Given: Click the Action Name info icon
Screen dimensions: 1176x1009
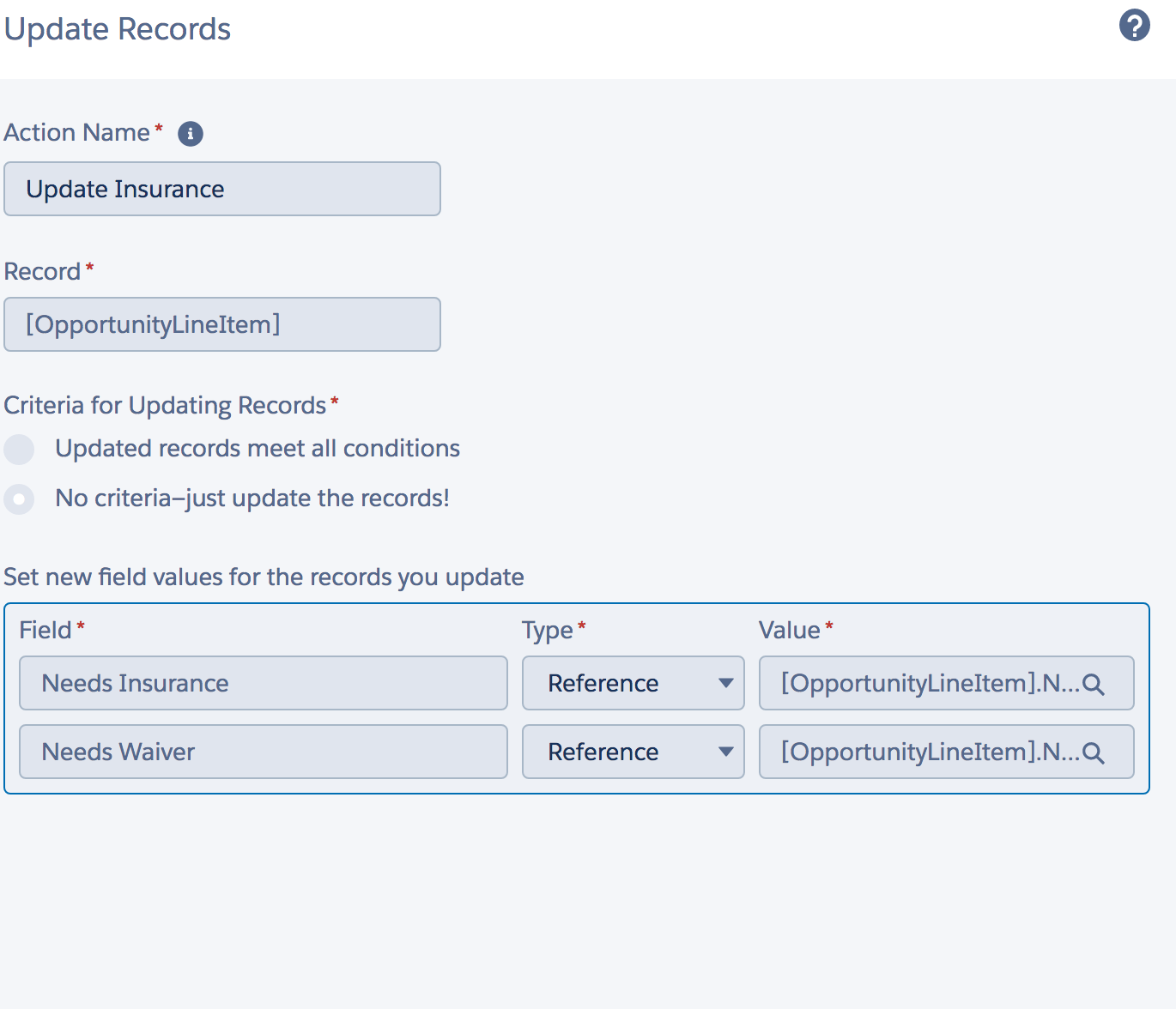Looking at the screenshot, I should (190, 134).
